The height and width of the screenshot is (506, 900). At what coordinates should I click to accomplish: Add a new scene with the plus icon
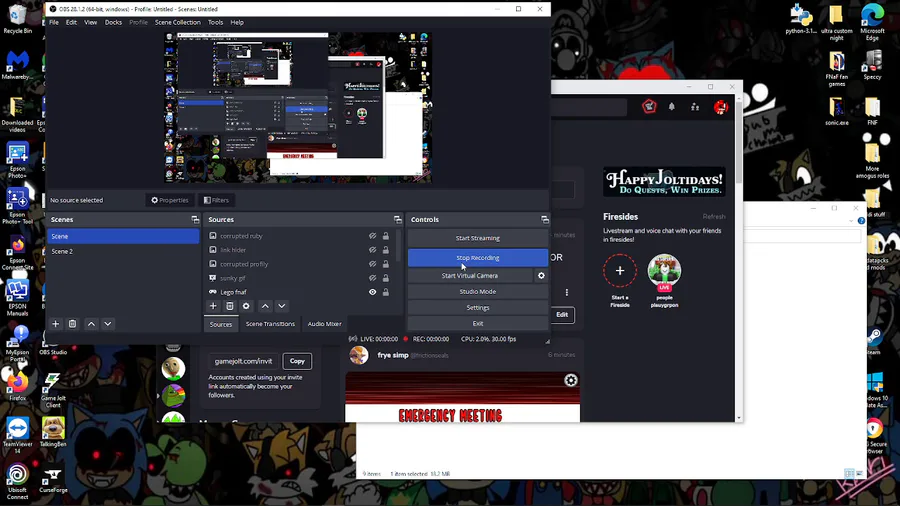point(56,324)
